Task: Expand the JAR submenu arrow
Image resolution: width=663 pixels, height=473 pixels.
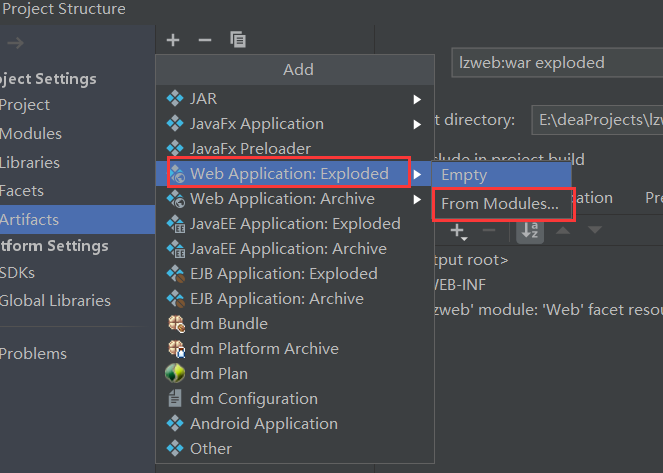Action: [x=417, y=99]
